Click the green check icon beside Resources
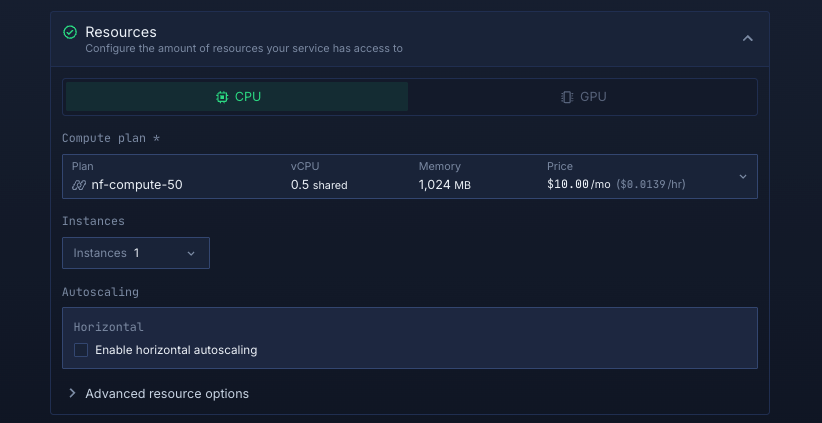Image resolution: width=822 pixels, height=423 pixels. (70, 32)
